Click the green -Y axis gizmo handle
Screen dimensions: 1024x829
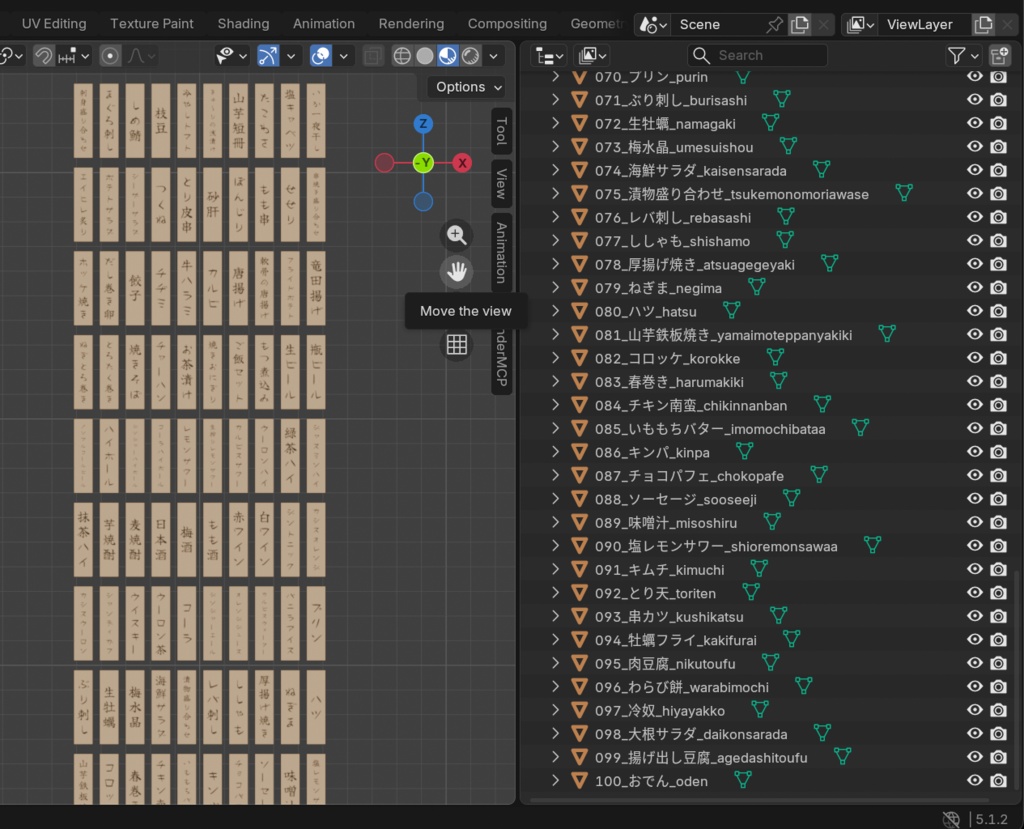click(x=423, y=163)
